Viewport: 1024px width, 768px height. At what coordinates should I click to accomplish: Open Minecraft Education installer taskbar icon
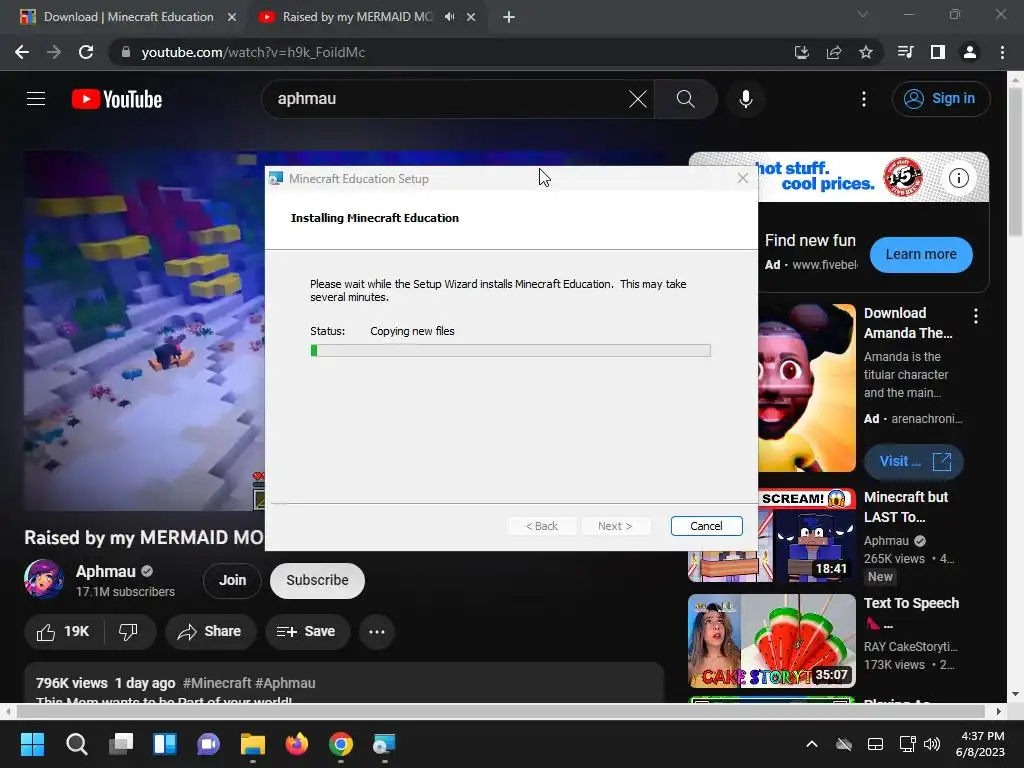coord(384,744)
